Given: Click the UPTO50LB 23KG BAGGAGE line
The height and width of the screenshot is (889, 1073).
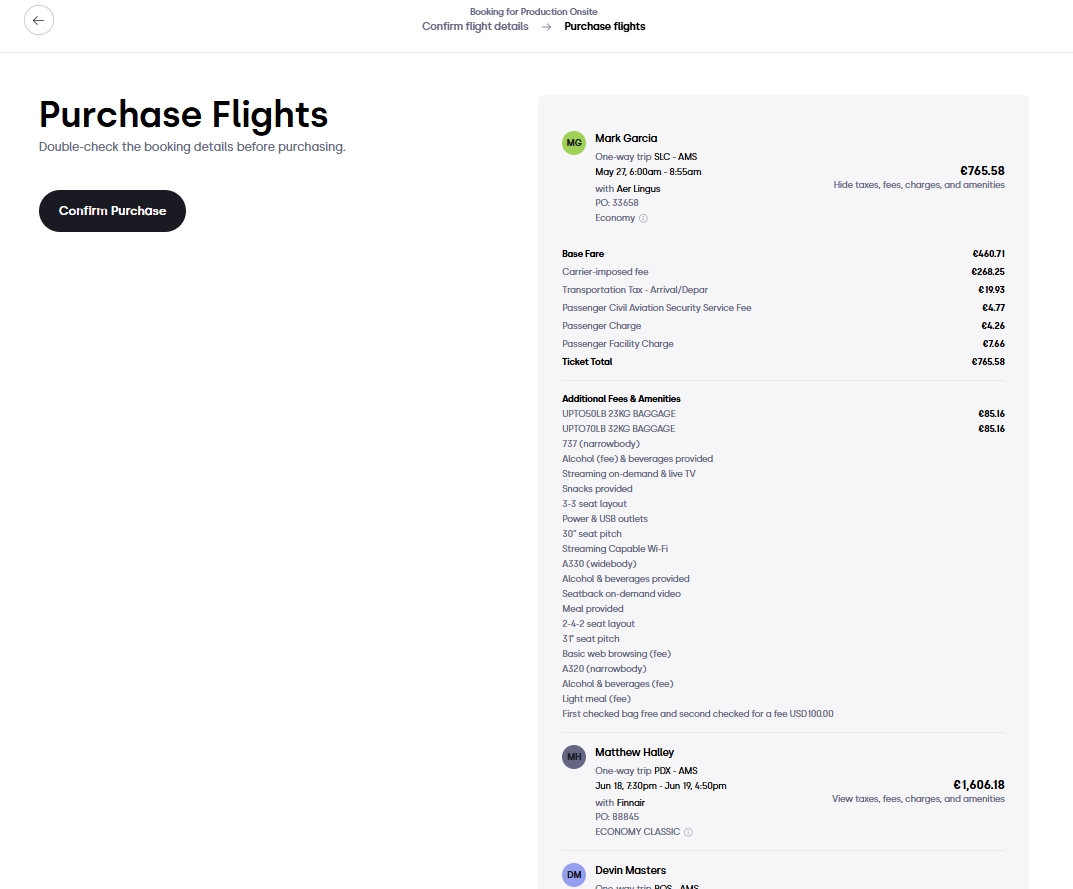Looking at the screenshot, I should coord(783,414).
